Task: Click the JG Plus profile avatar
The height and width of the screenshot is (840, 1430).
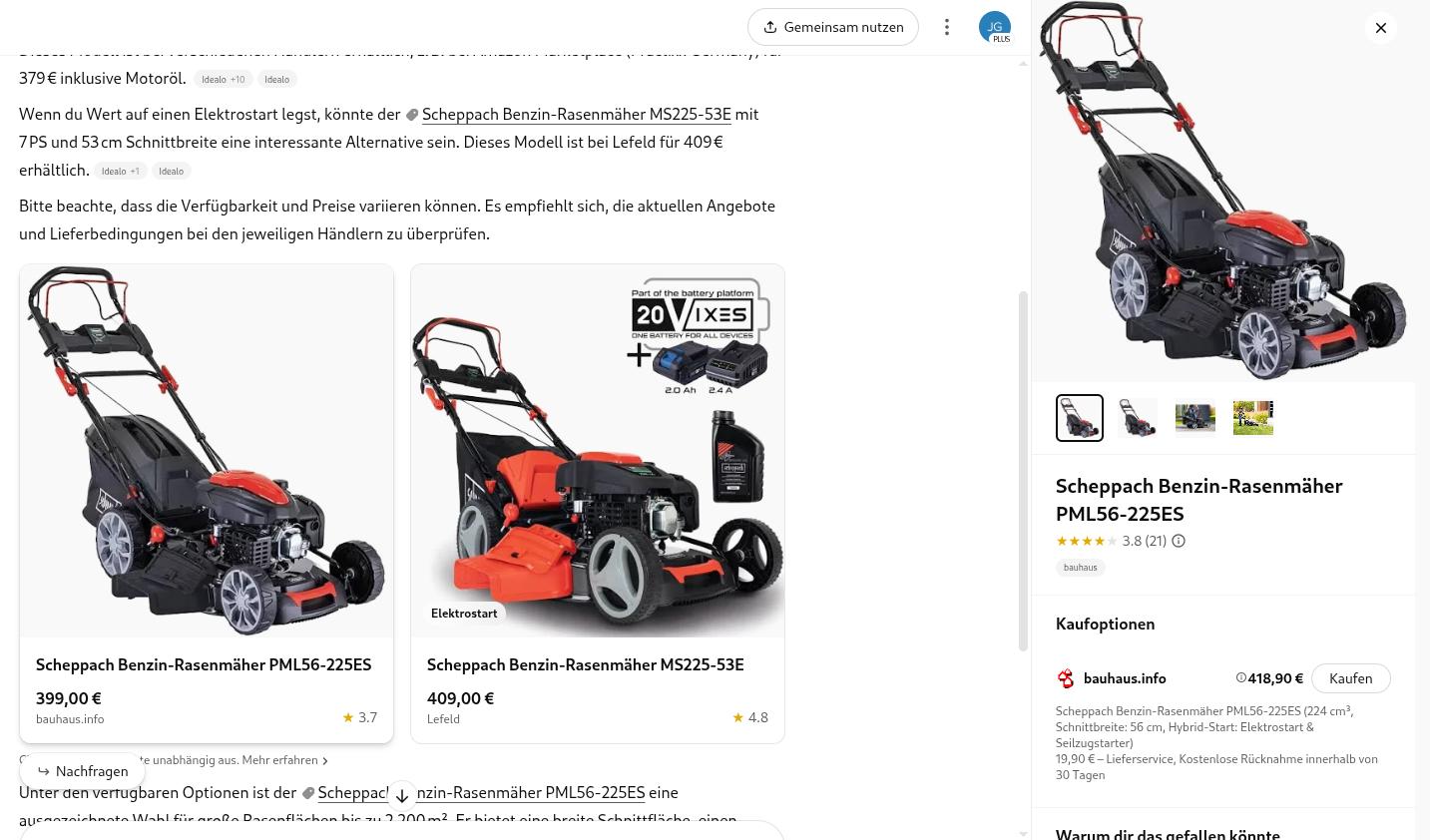Action: point(995,27)
